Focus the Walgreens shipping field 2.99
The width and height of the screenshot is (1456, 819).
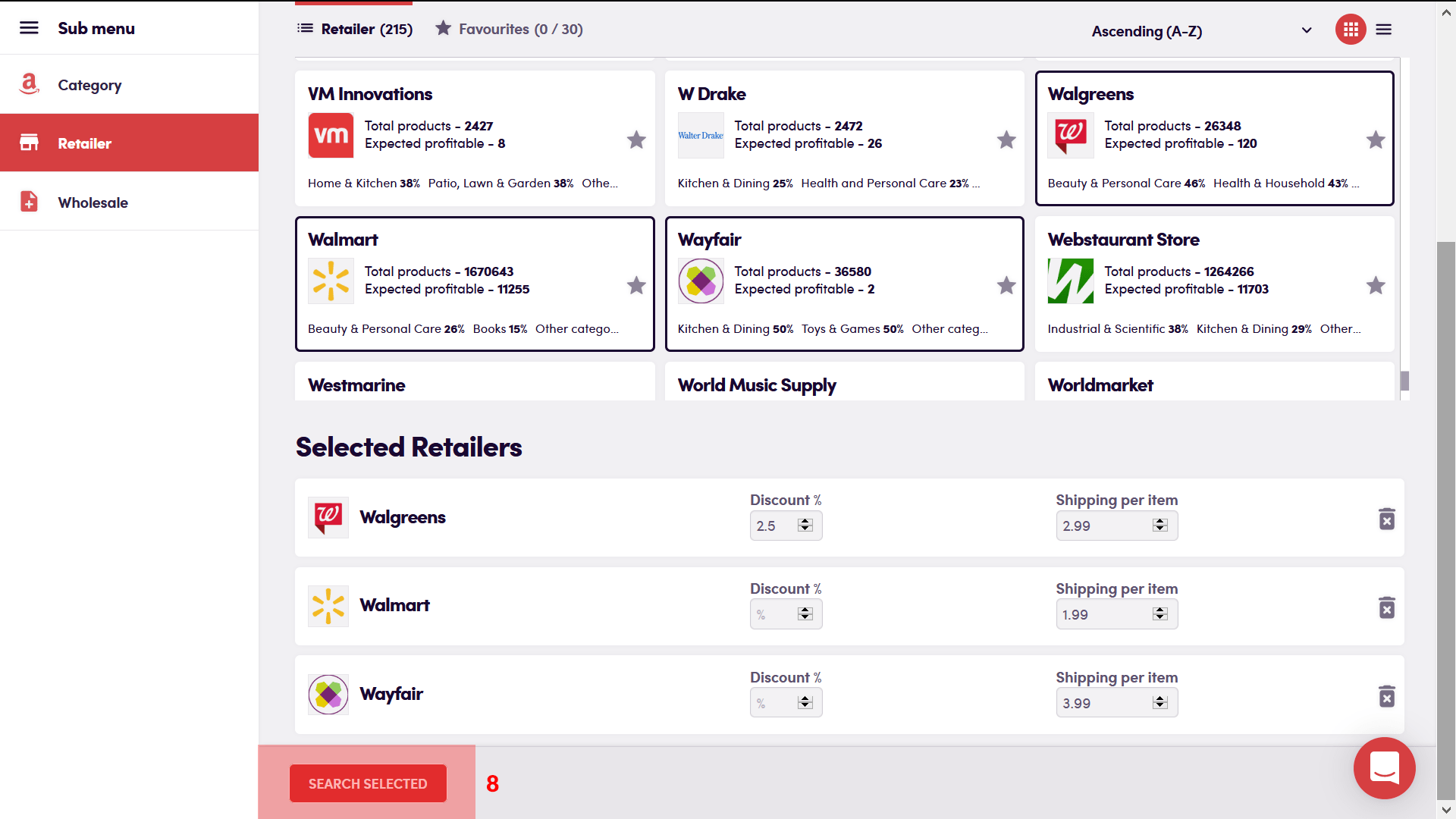pyautogui.click(x=1117, y=526)
